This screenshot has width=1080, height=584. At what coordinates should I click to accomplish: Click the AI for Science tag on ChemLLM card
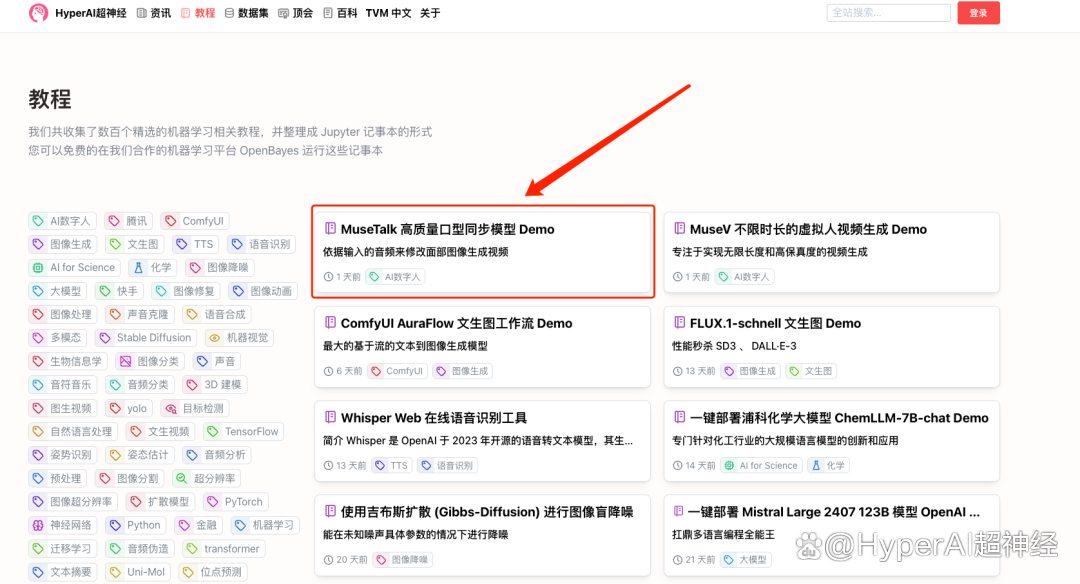point(761,466)
